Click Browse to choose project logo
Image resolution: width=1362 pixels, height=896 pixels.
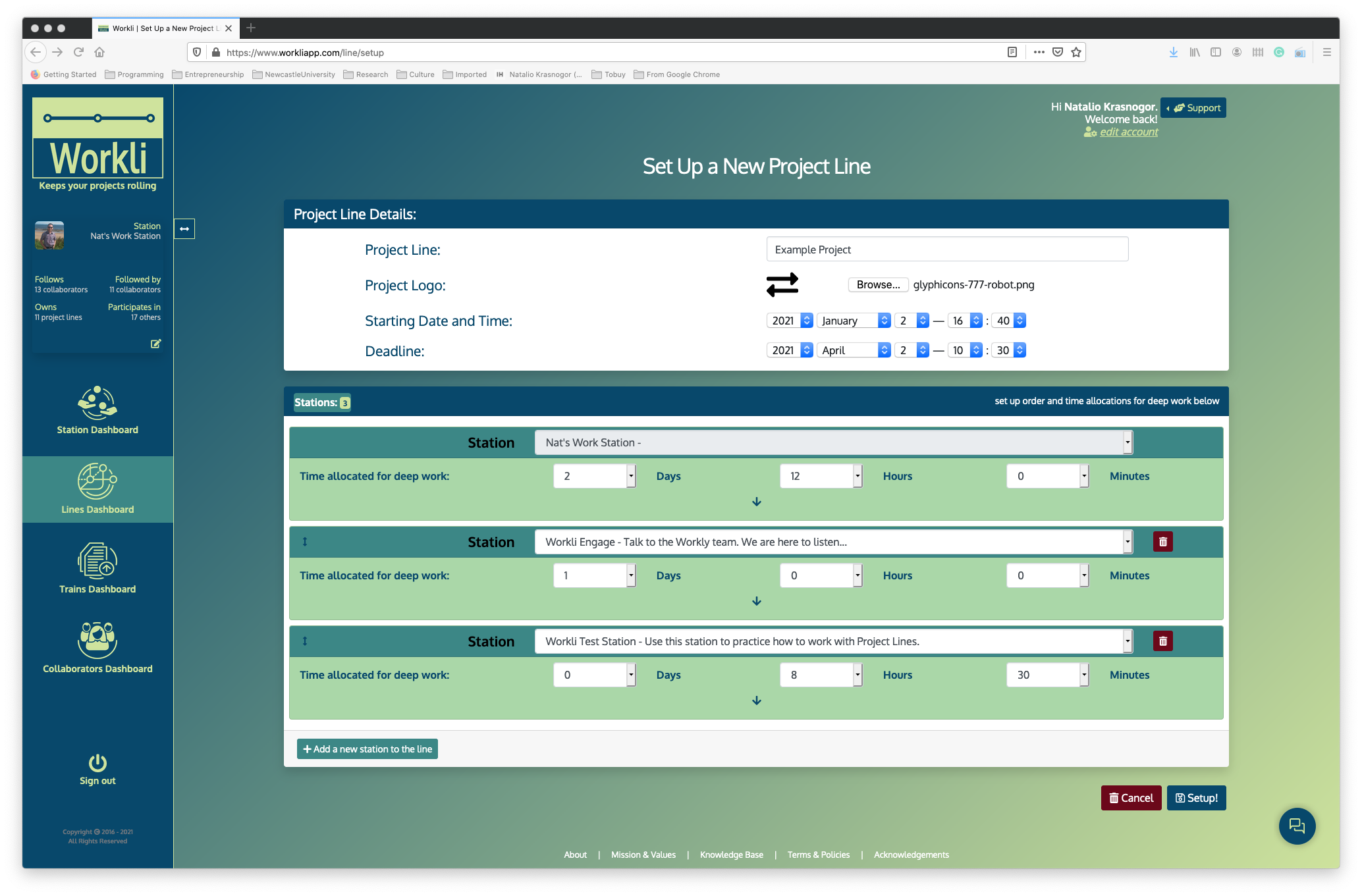click(878, 285)
